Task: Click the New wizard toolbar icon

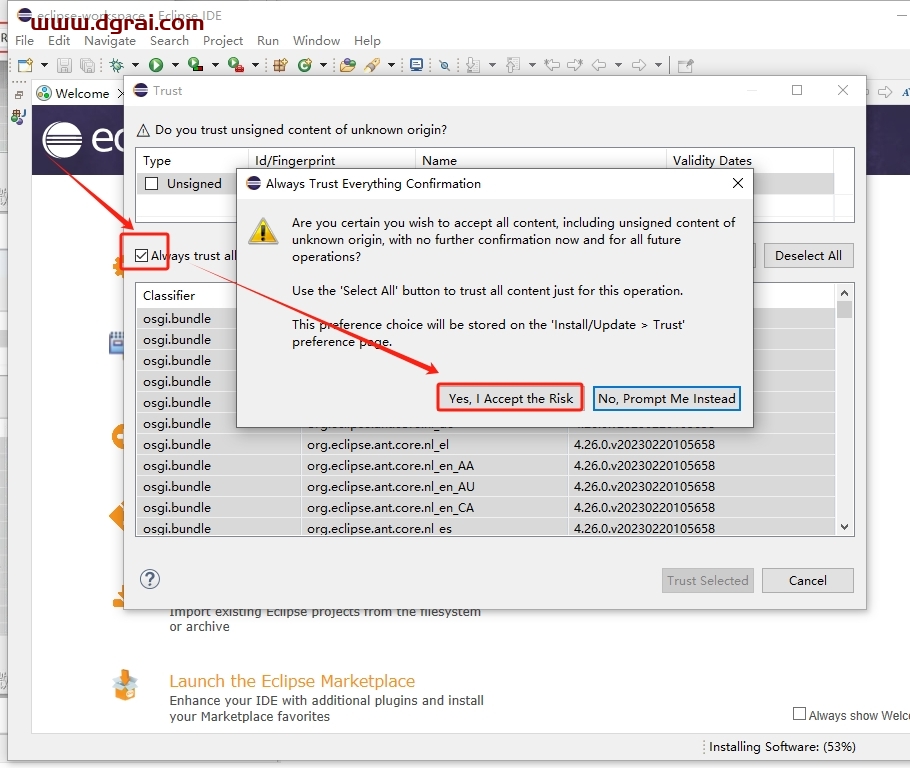Action: [x=25, y=65]
